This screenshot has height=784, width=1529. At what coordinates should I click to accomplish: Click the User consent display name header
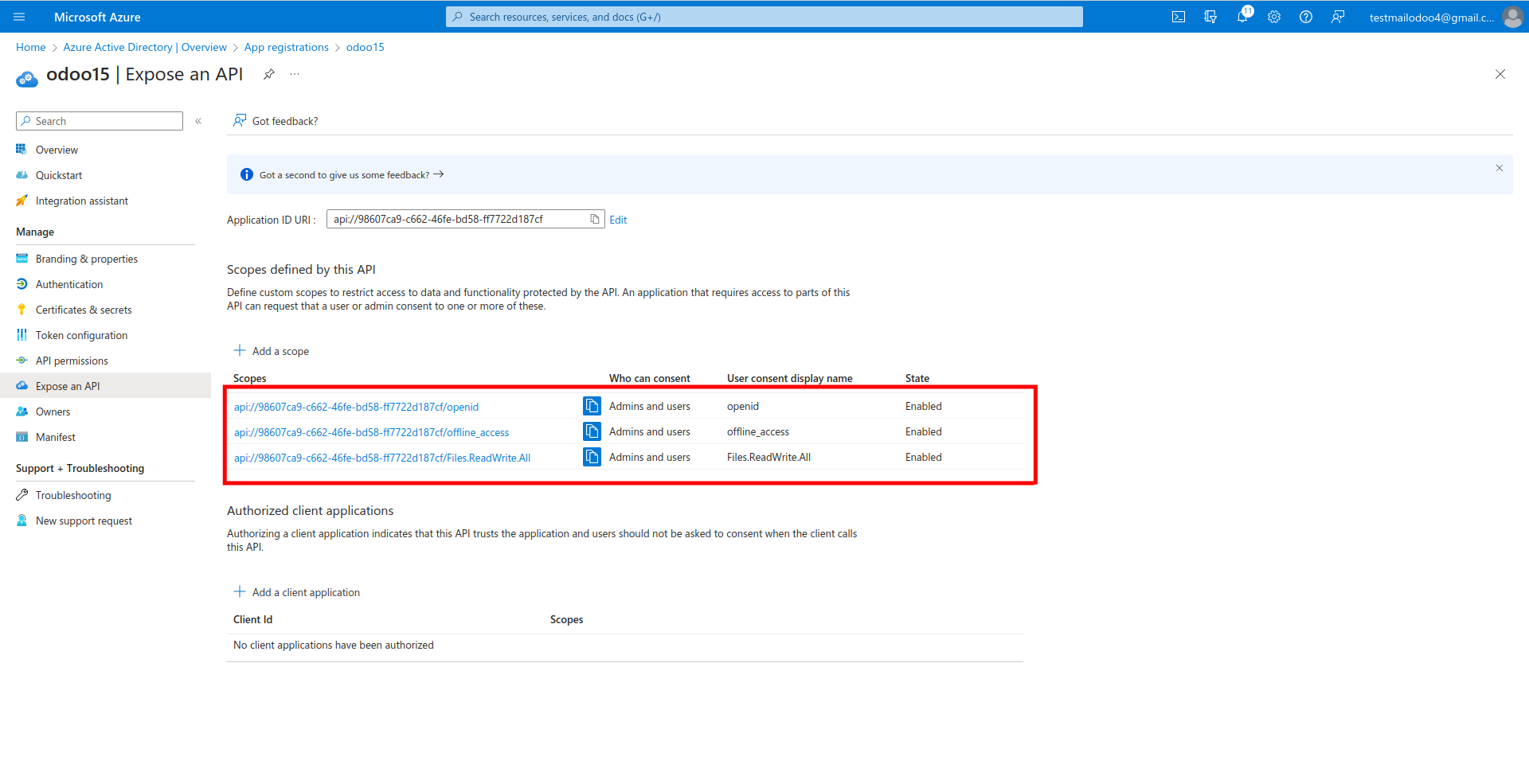click(x=790, y=378)
